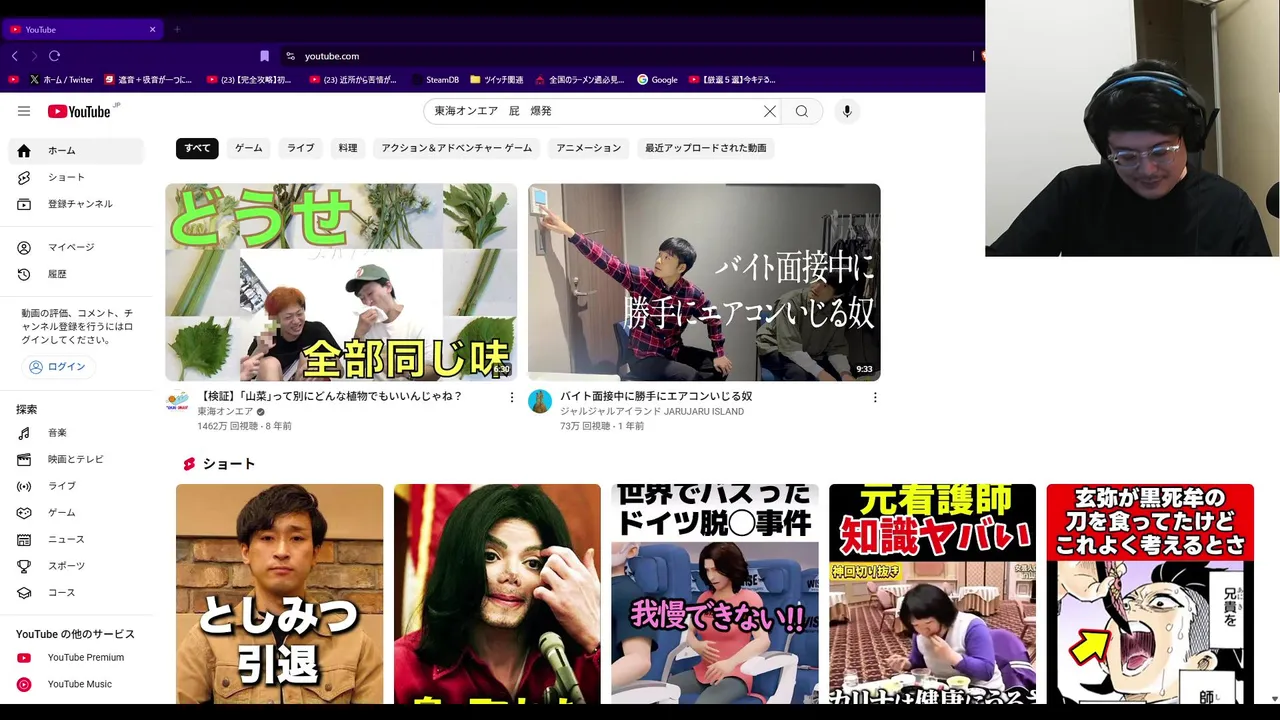Open コース under 探索
1280x720 pixels.
[76, 592]
